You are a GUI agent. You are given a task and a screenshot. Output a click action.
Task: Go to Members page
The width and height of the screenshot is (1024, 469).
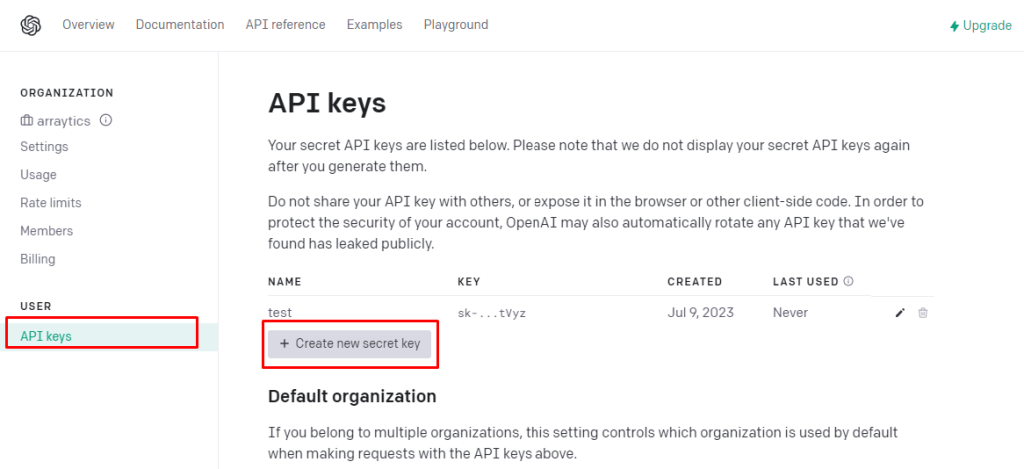46,231
